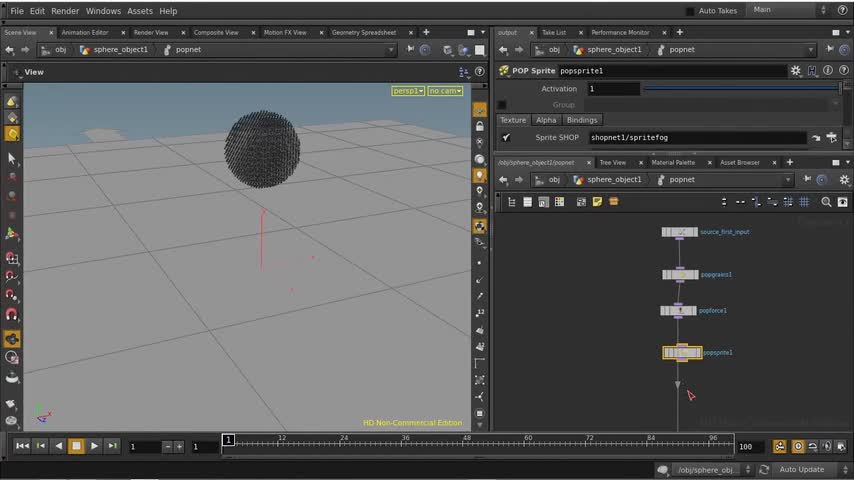Viewport: 854px width, 480px height.
Task: Jump to the first frame
Action: (x=22, y=446)
